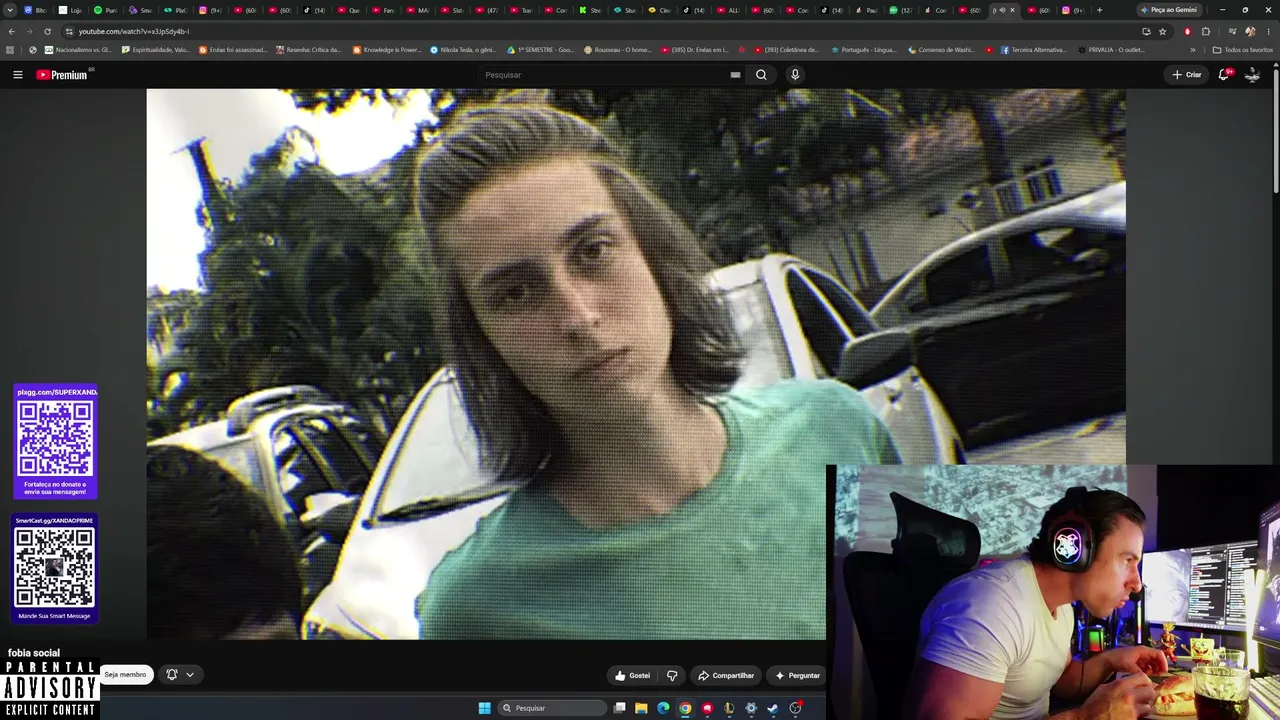Image resolution: width=1280 pixels, height=720 pixels.
Task: Open the YouTube account avatar menu
Action: point(1252,74)
